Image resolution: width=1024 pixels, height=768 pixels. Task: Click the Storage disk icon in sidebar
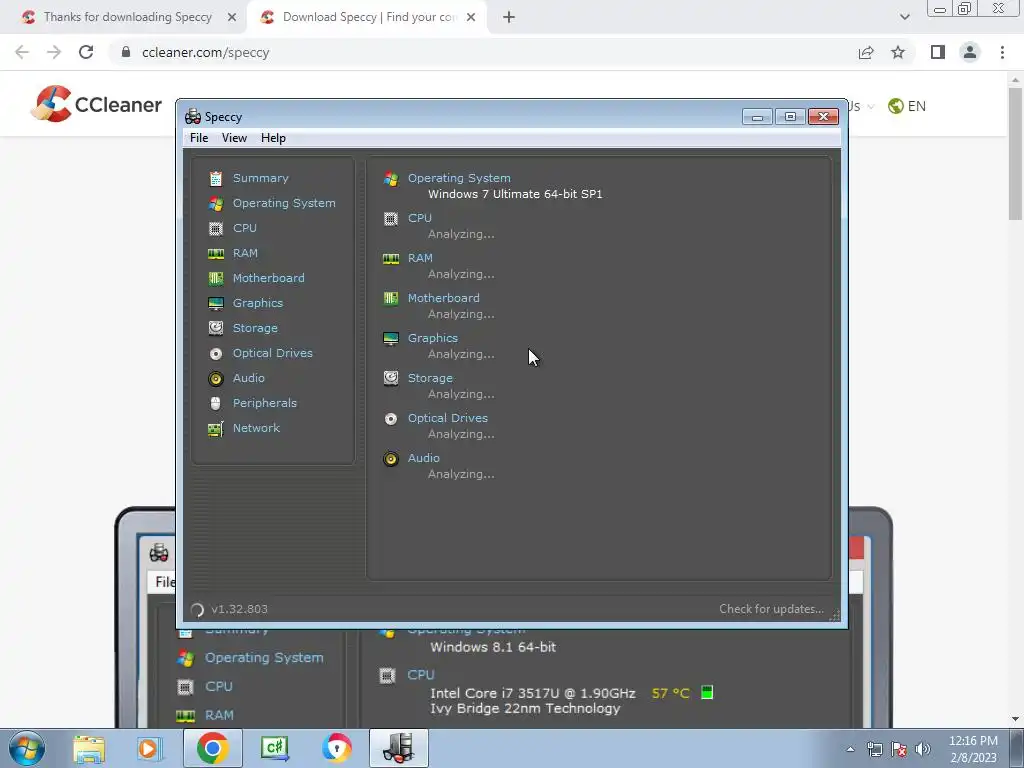pos(216,328)
